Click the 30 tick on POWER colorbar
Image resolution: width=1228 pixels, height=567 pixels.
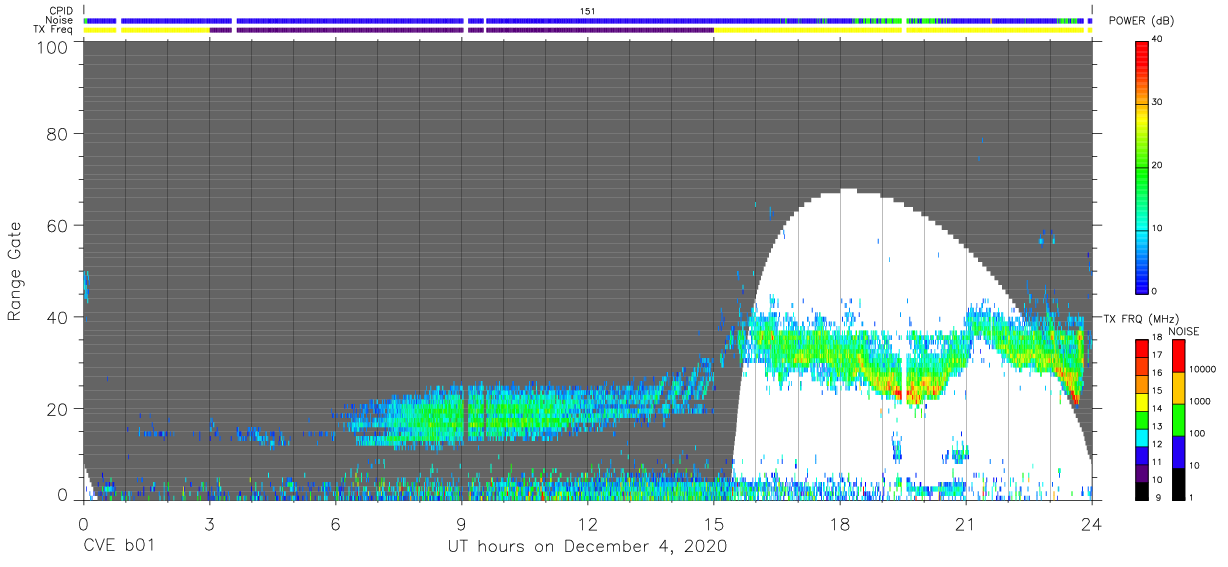click(x=1158, y=102)
